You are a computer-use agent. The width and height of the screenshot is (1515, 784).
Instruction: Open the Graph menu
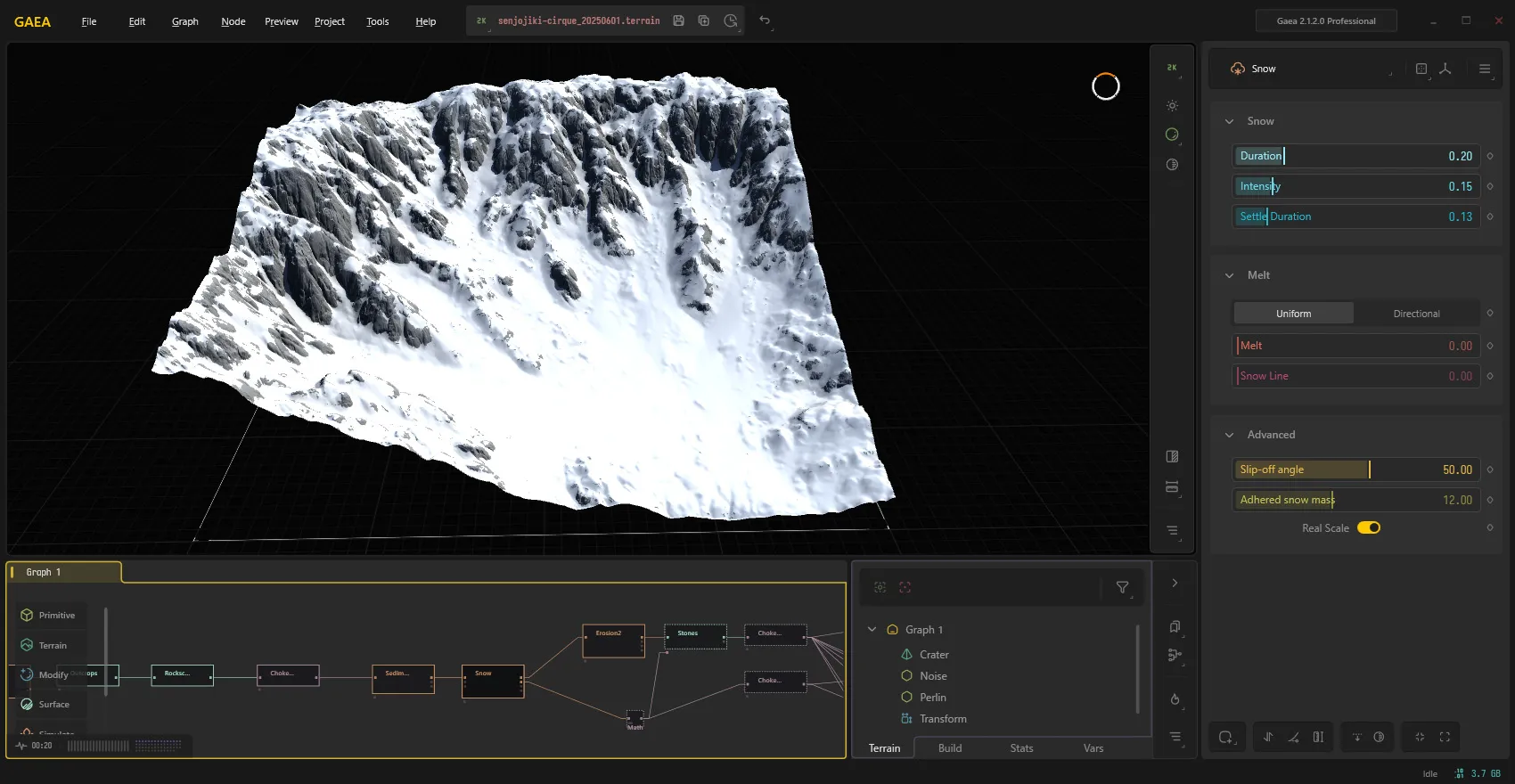pyautogui.click(x=185, y=21)
